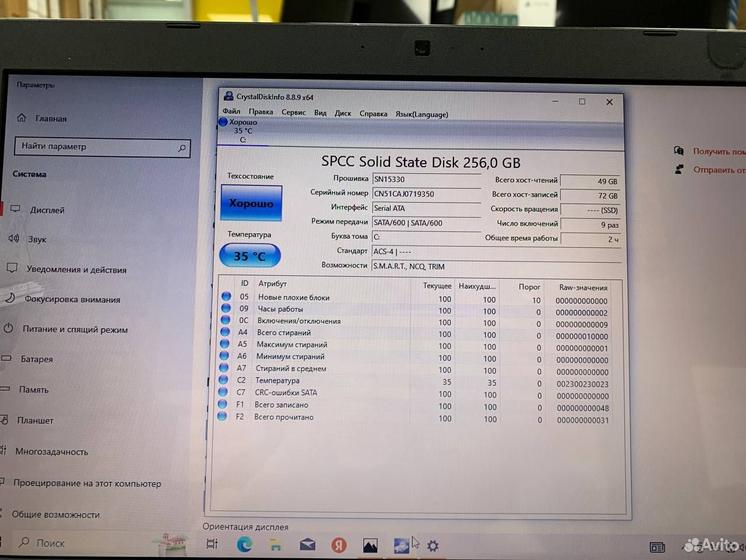
Task: Select the CRC-ошибки SATA attribute name
Action: (x=285, y=393)
